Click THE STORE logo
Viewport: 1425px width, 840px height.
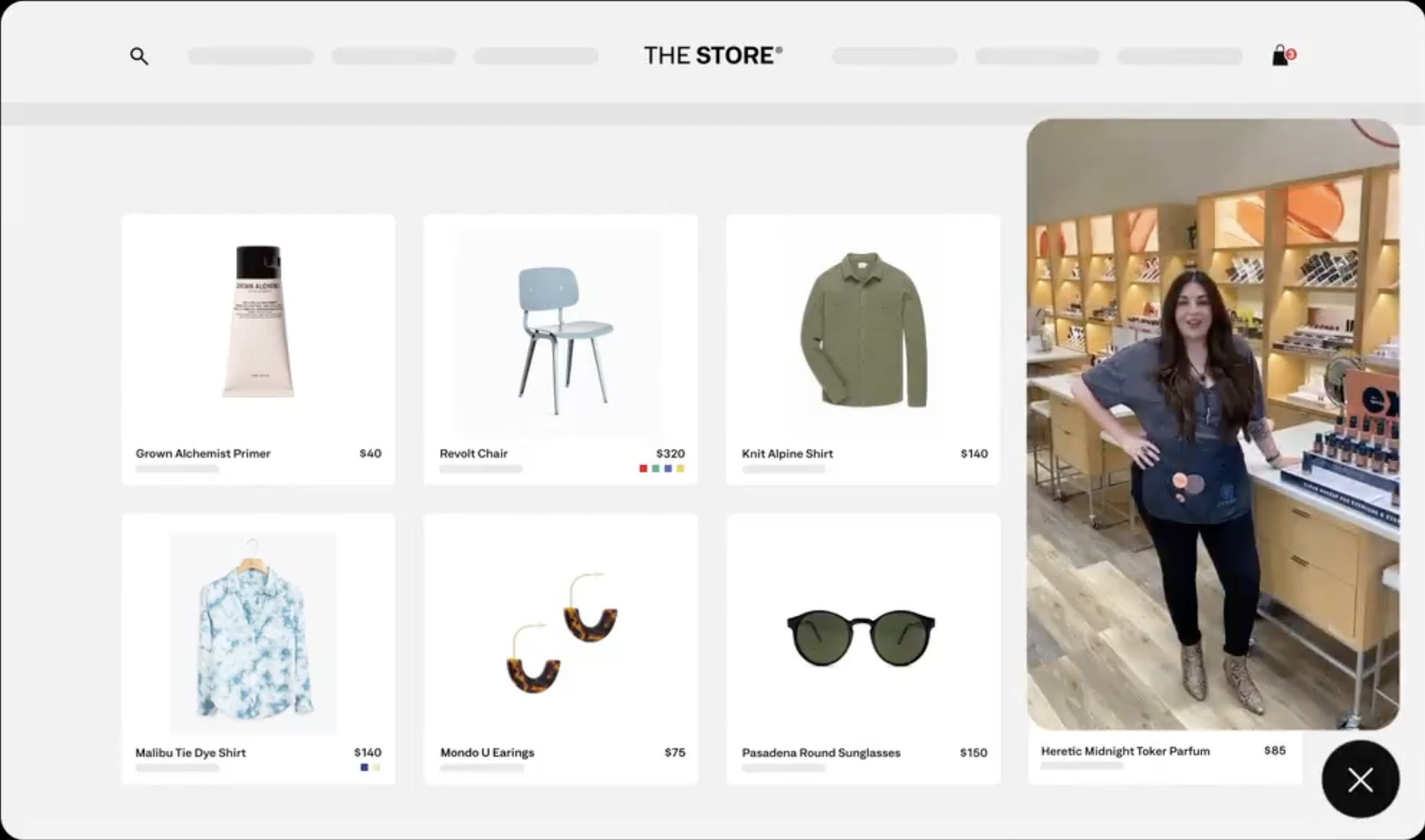point(713,56)
